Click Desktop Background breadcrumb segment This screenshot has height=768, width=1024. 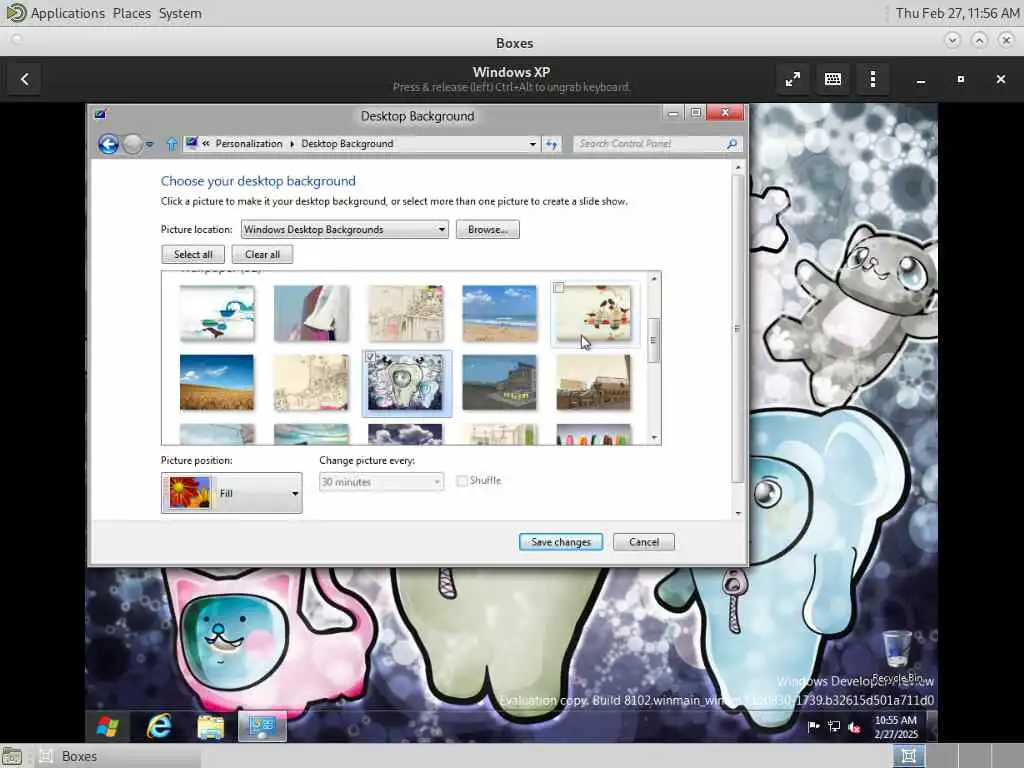pyautogui.click(x=347, y=144)
